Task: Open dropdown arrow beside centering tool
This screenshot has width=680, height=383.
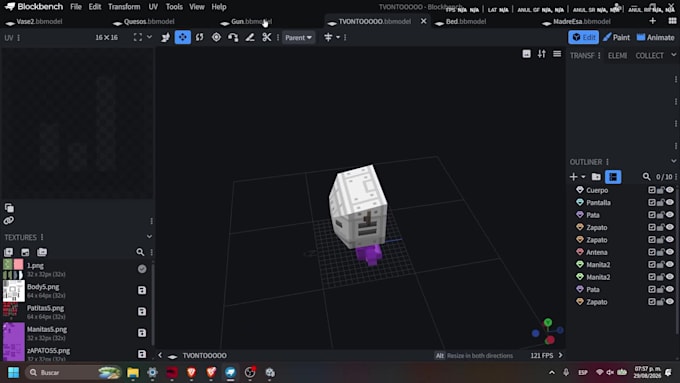Action: (x=338, y=38)
